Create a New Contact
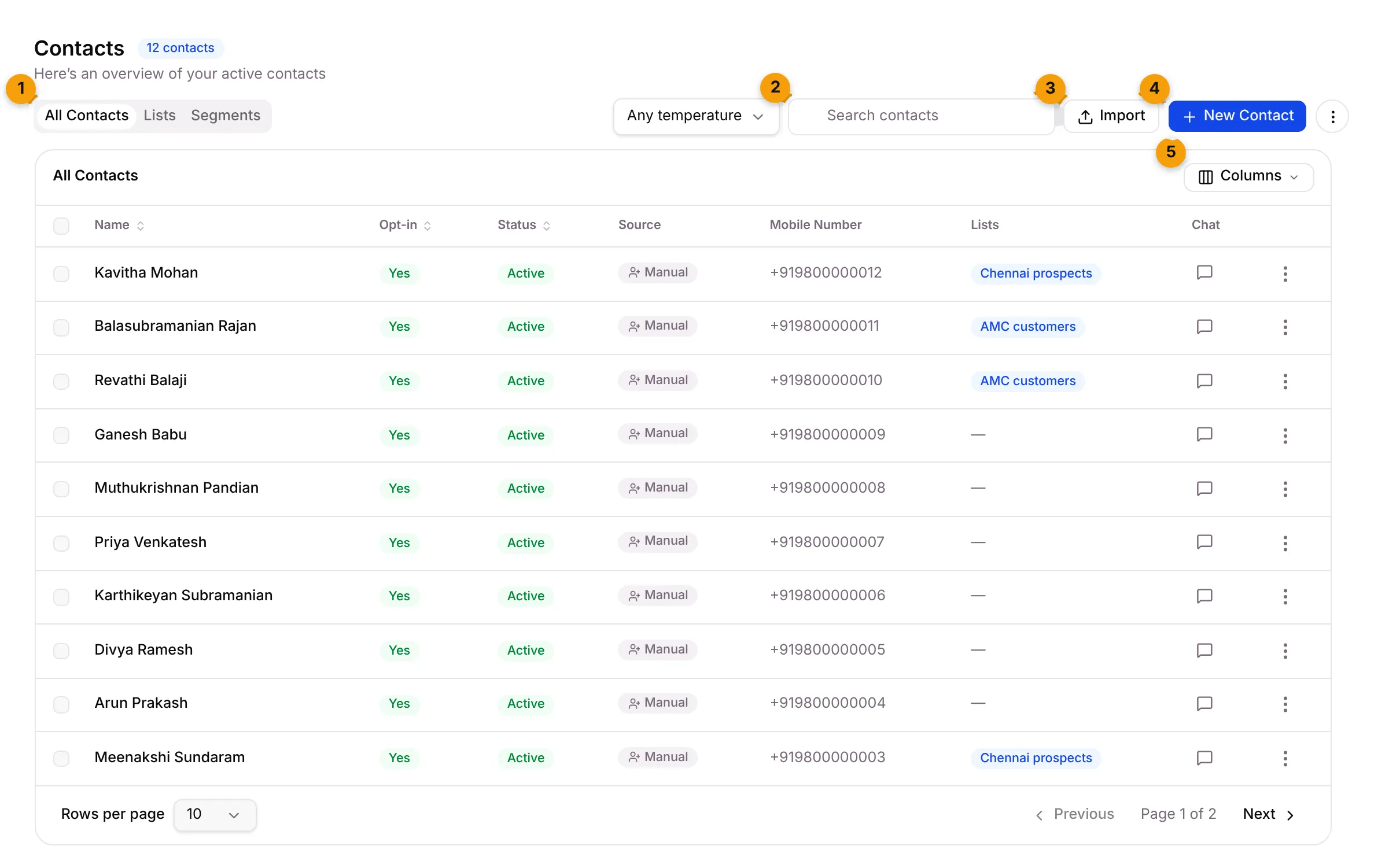The image size is (1400, 857). coord(1237,116)
